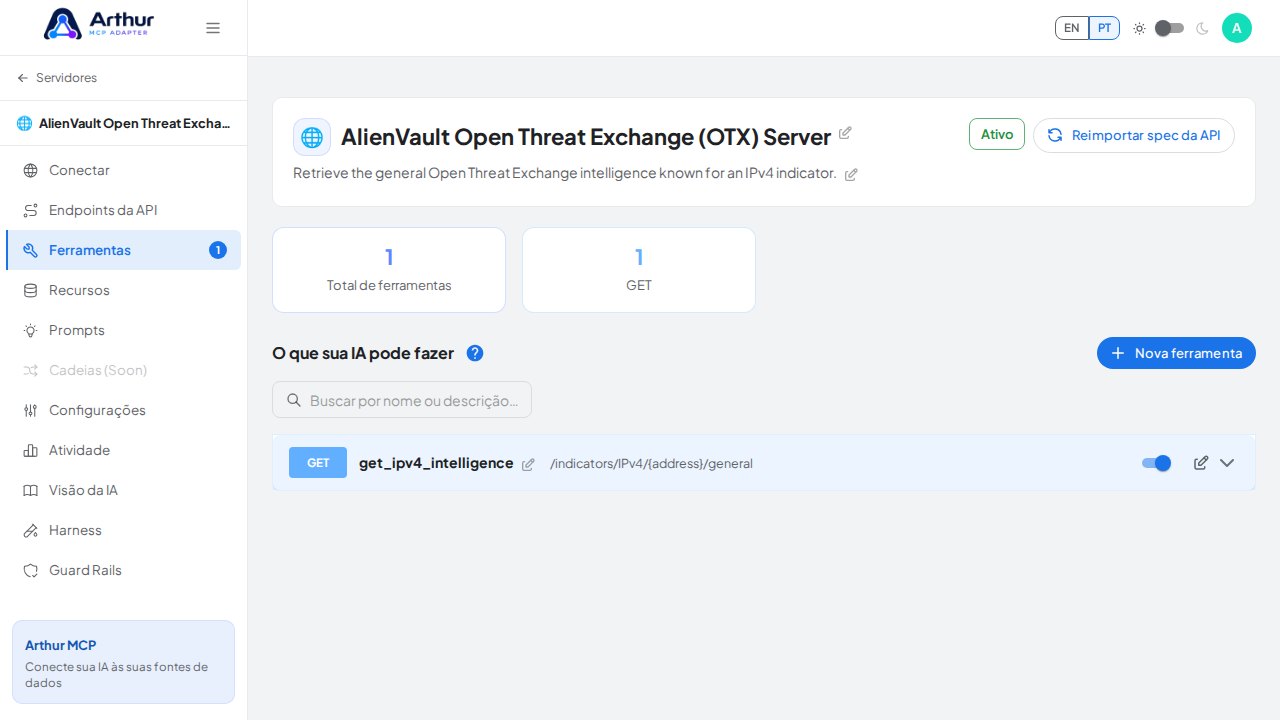Screen dimensions: 1280x720
Task: Click the get_ipv4_intelligence tool name
Action: (x=436, y=463)
